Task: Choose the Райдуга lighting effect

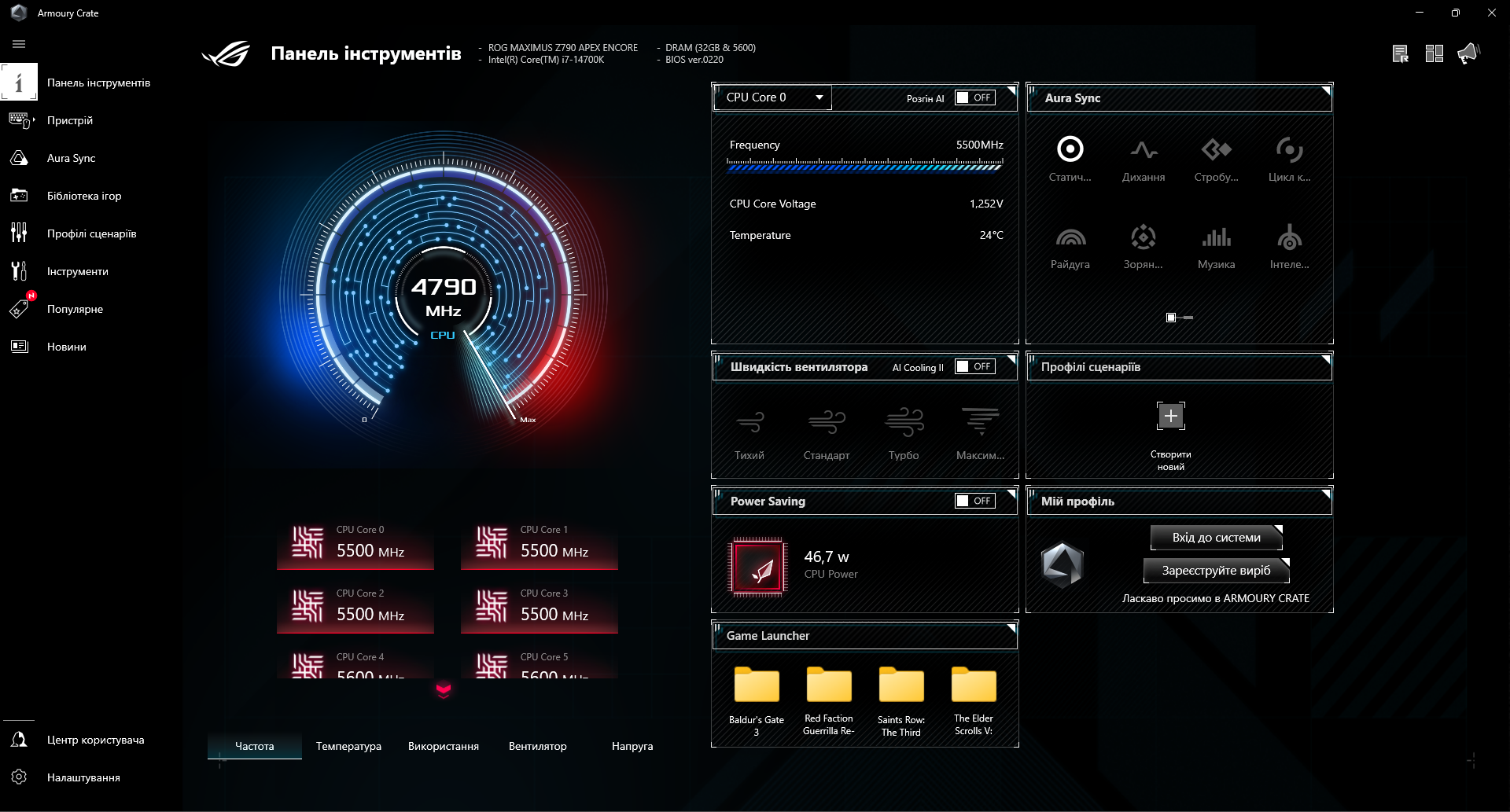Action: point(1070,244)
